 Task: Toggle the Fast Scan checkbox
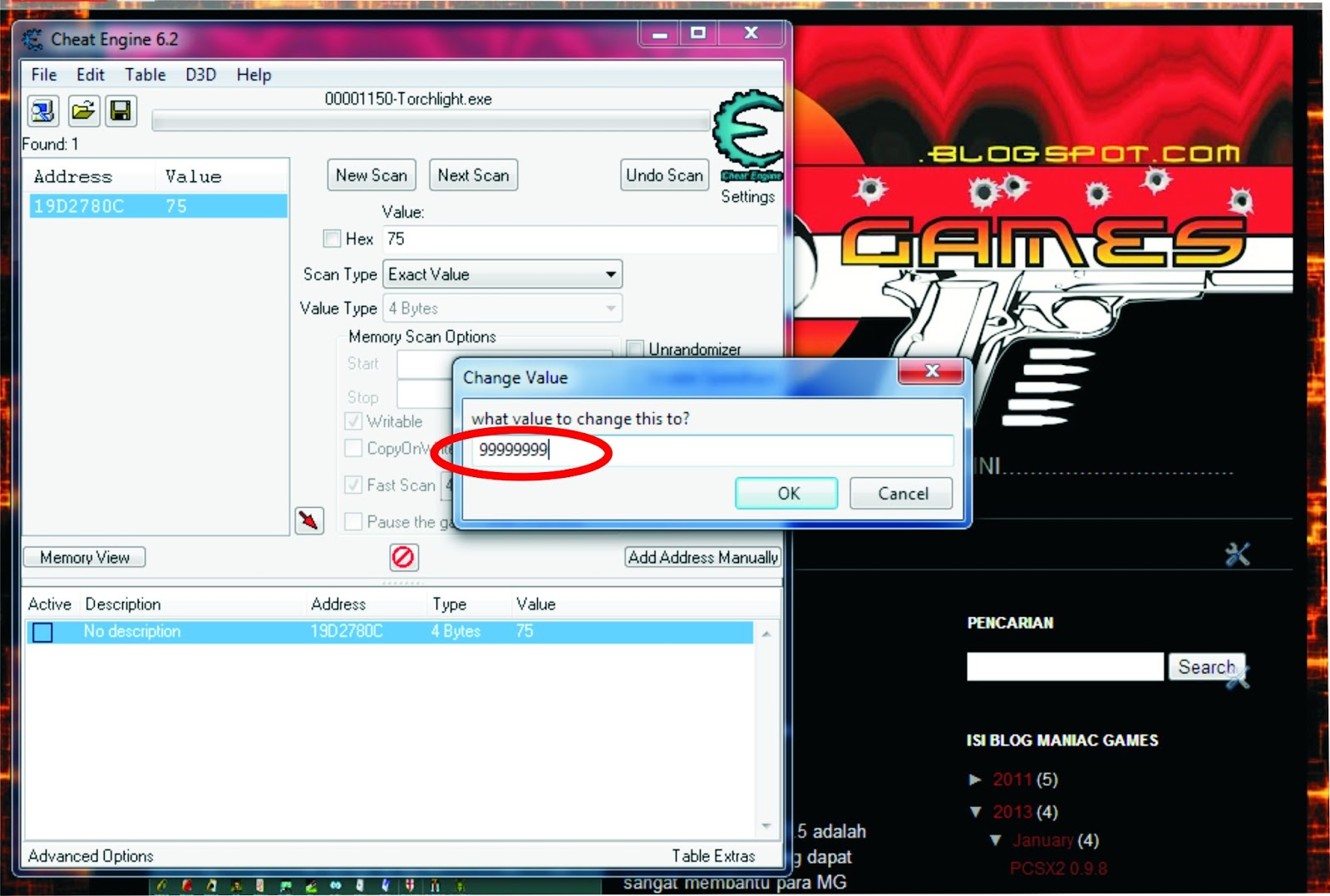click(353, 485)
